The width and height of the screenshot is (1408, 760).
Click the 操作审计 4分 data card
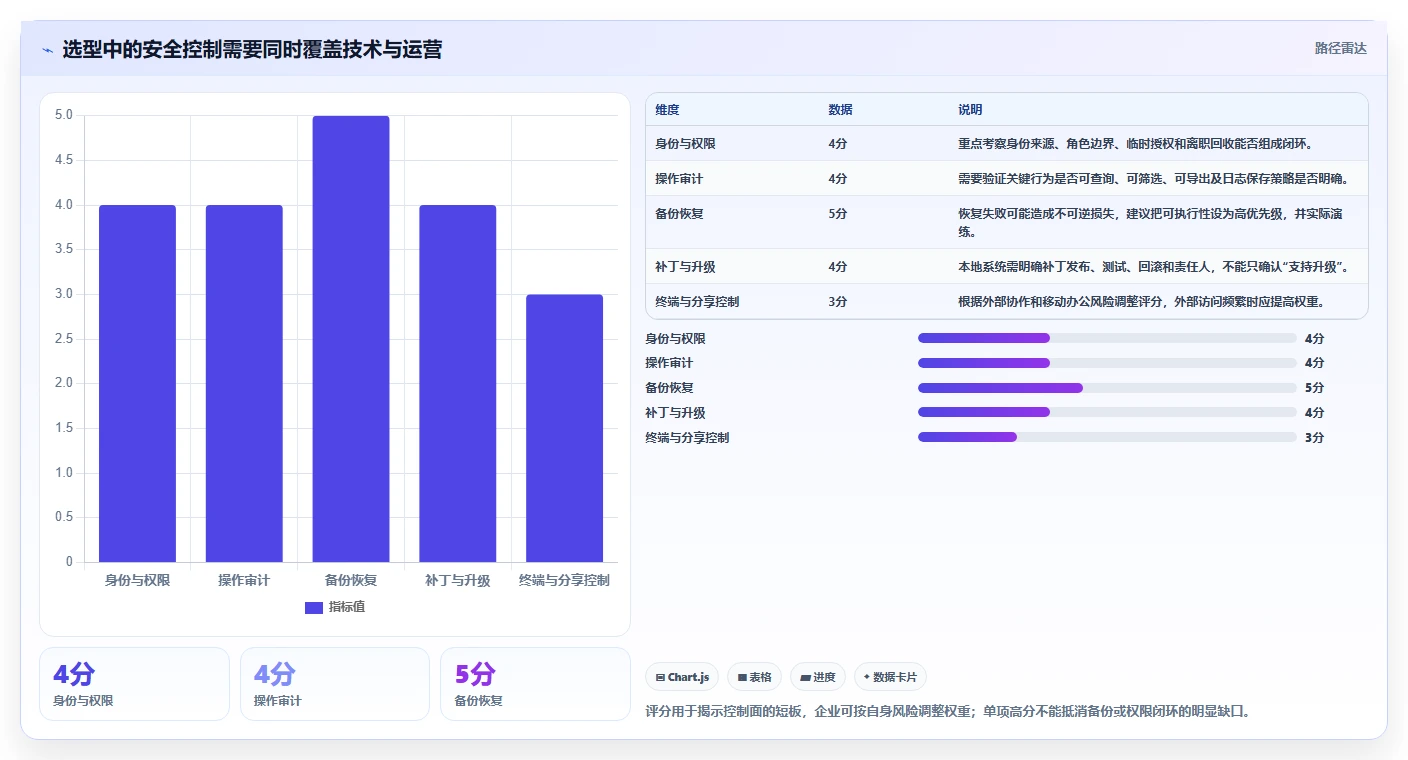335,684
